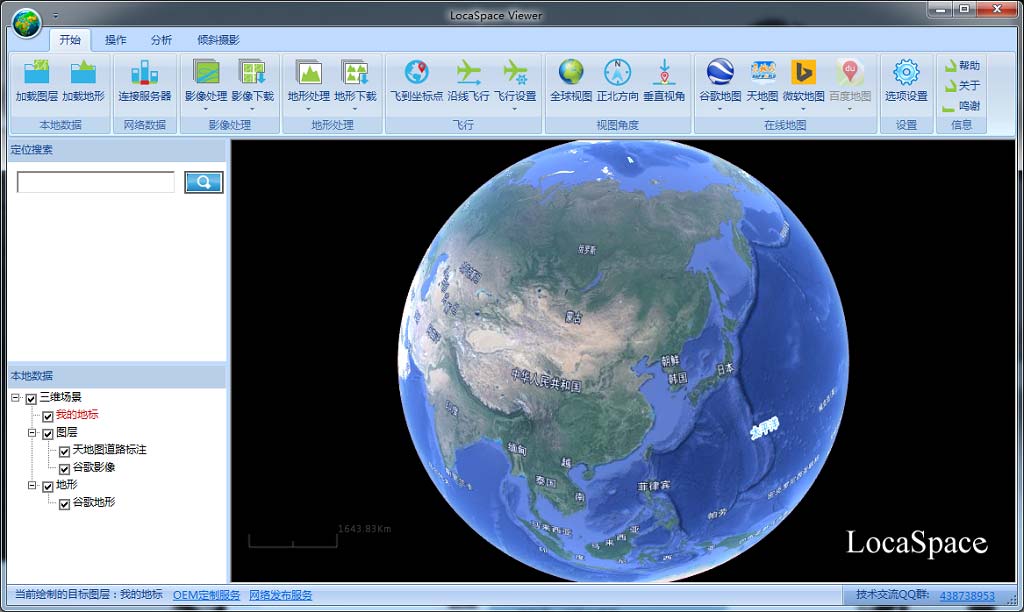Image resolution: width=1024 pixels, height=612 pixels.
Task: Toggle 三维场景 checkbox
Action: tap(31, 398)
